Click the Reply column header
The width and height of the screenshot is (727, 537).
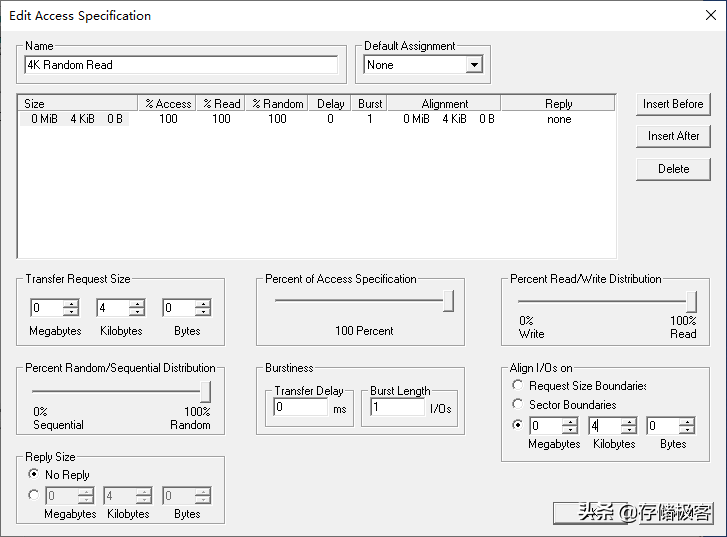coord(558,104)
